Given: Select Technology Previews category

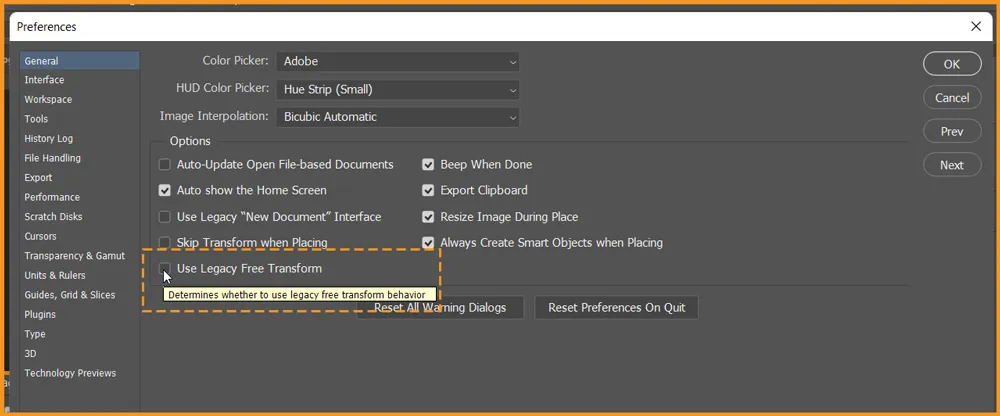Looking at the screenshot, I should (x=70, y=373).
